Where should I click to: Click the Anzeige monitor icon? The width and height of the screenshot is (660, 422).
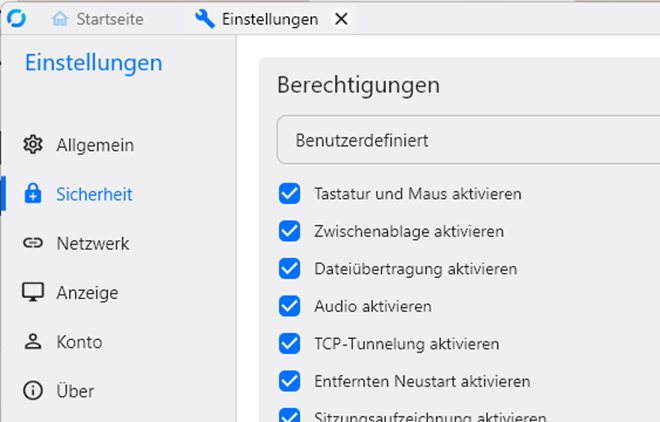tap(34, 292)
